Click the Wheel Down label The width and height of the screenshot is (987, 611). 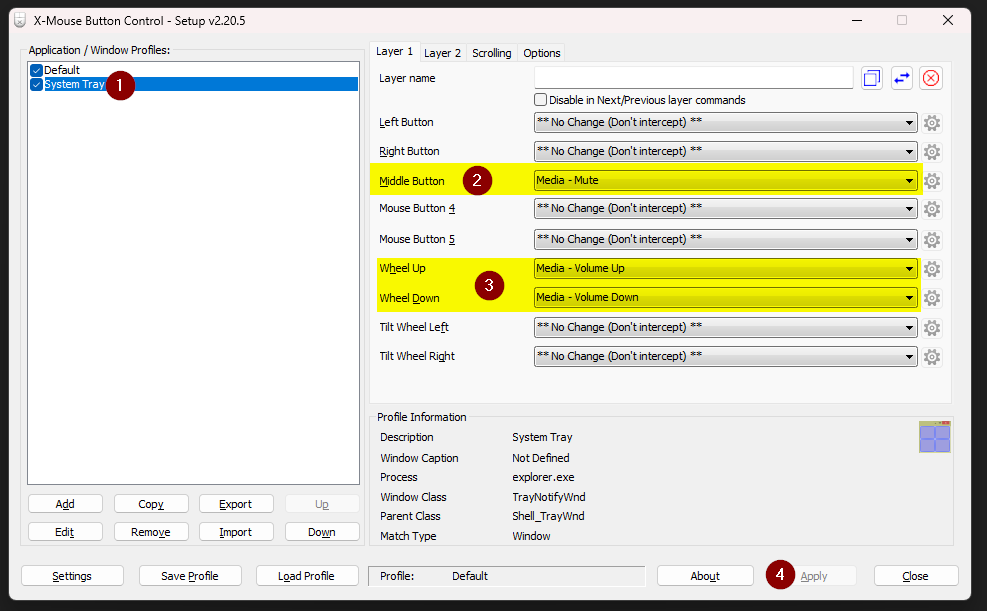click(x=409, y=298)
